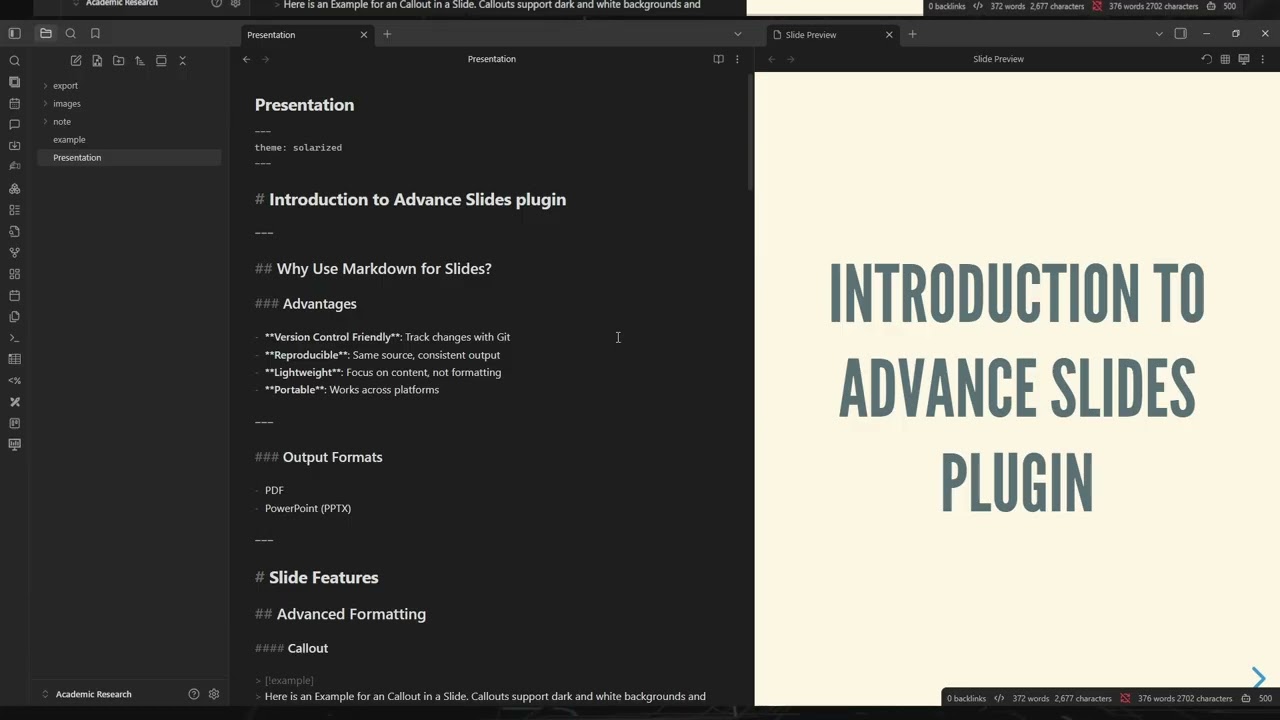Go to next slide arrow
The height and width of the screenshot is (720, 1280).
[x=1258, y=678]
